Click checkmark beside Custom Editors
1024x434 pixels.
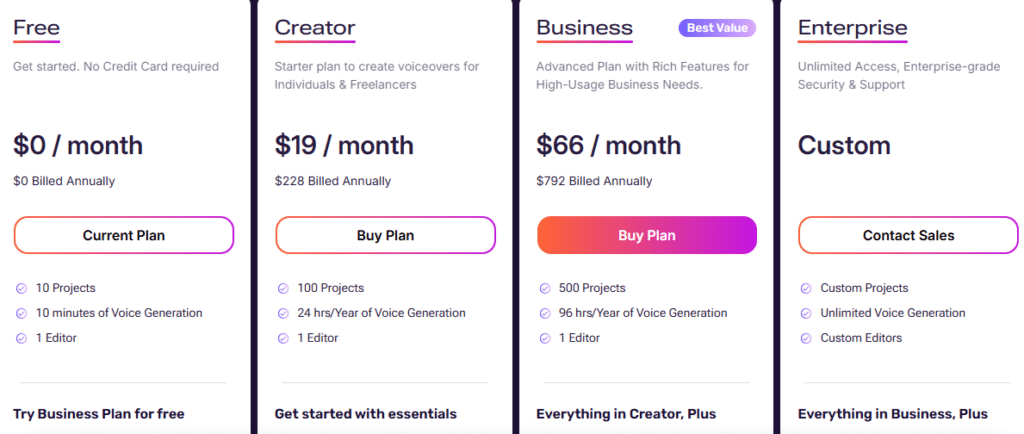[x=806, y=338]
